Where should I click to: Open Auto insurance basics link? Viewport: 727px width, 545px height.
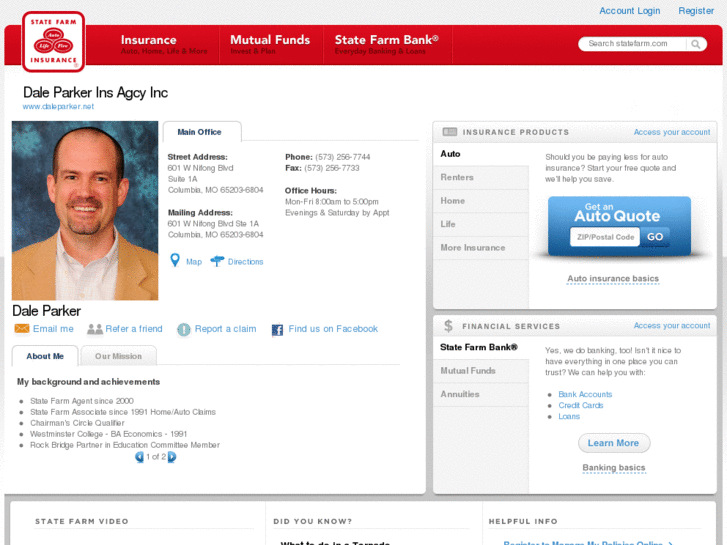pyautogui.click(x=613, y=279)
